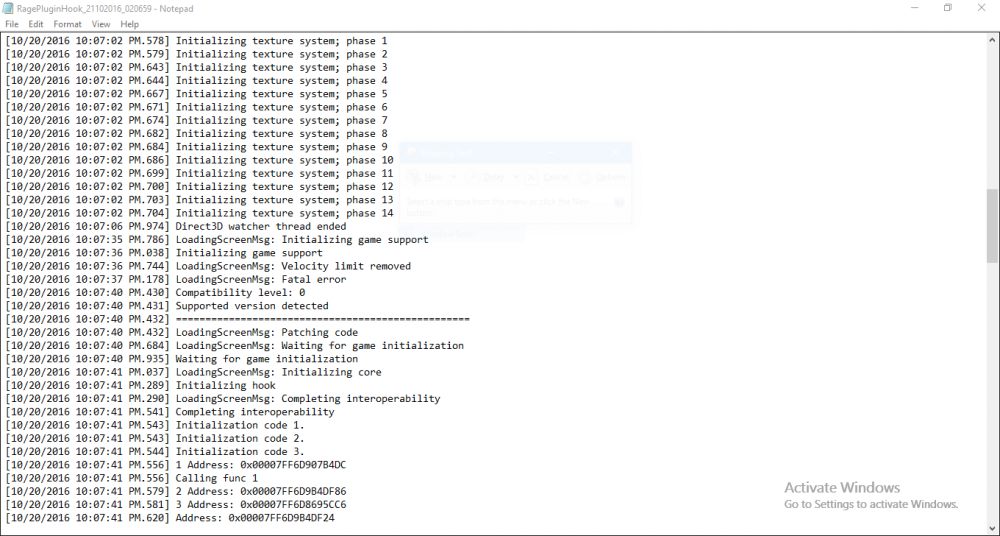Click the 'Initialization code 1.' line
Viewport: 1000px width, 536px height.
[x=156, y=425]
